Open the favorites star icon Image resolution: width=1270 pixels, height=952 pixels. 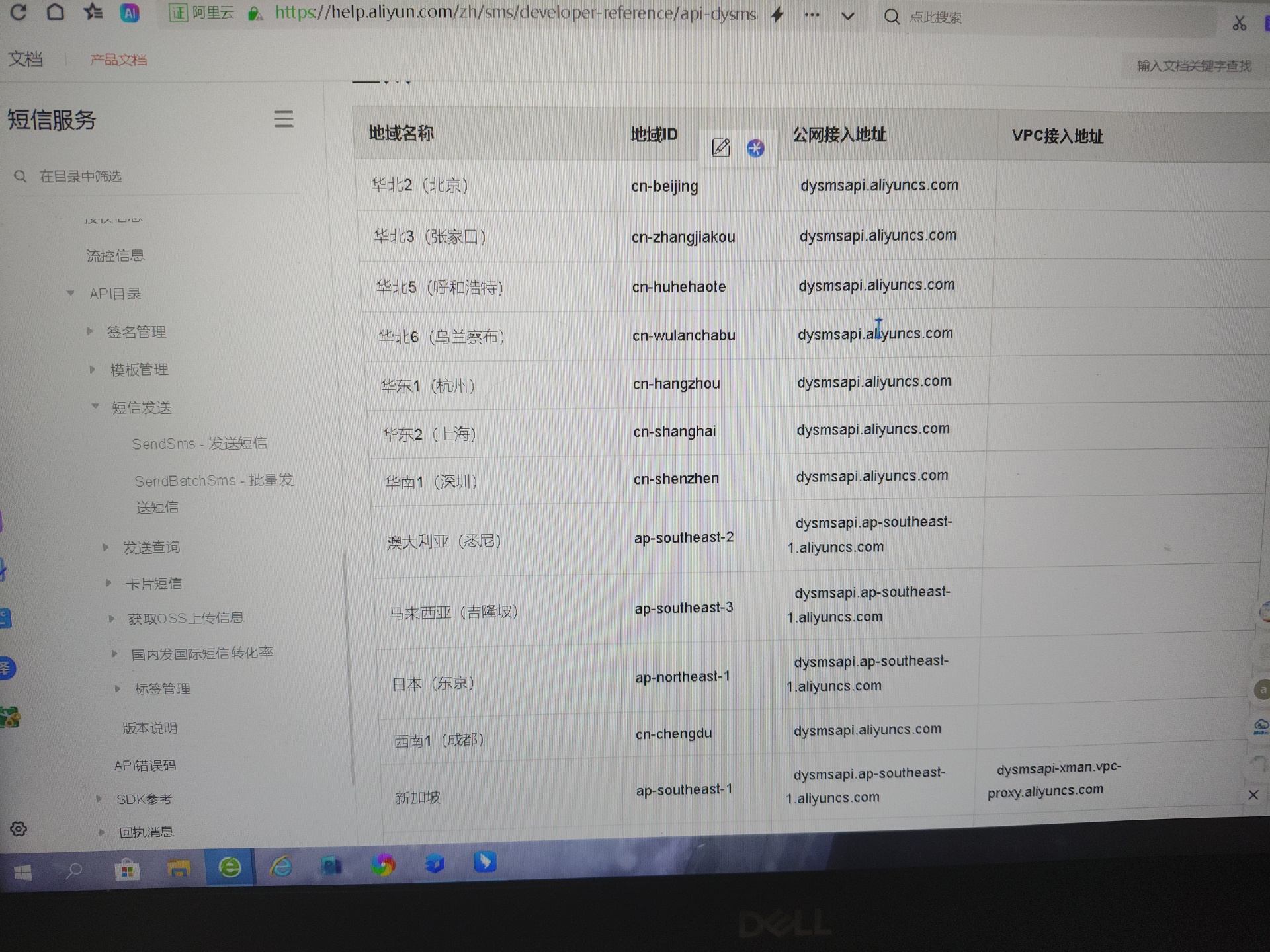pos(93,11)
